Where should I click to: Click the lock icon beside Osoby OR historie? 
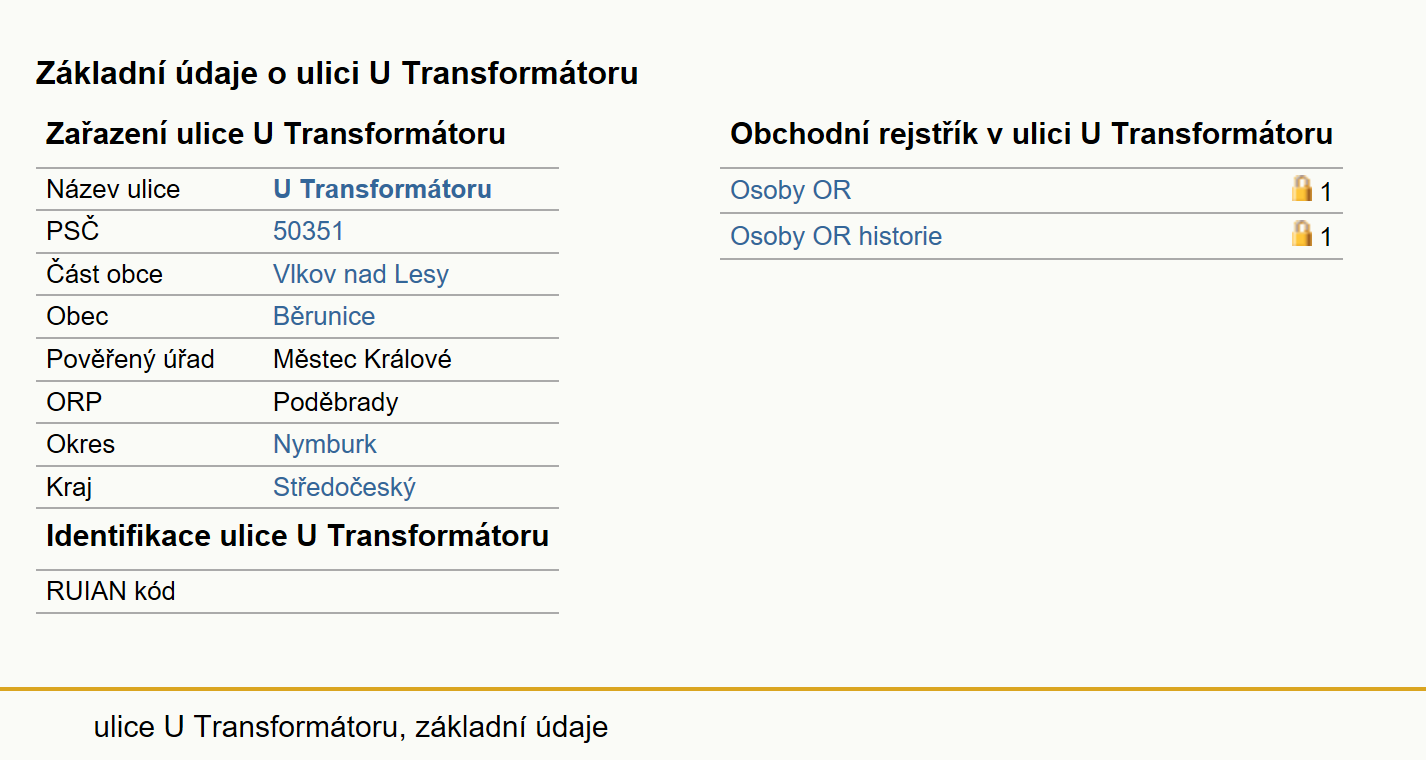pyautogui.click(x=1302, y=235)
